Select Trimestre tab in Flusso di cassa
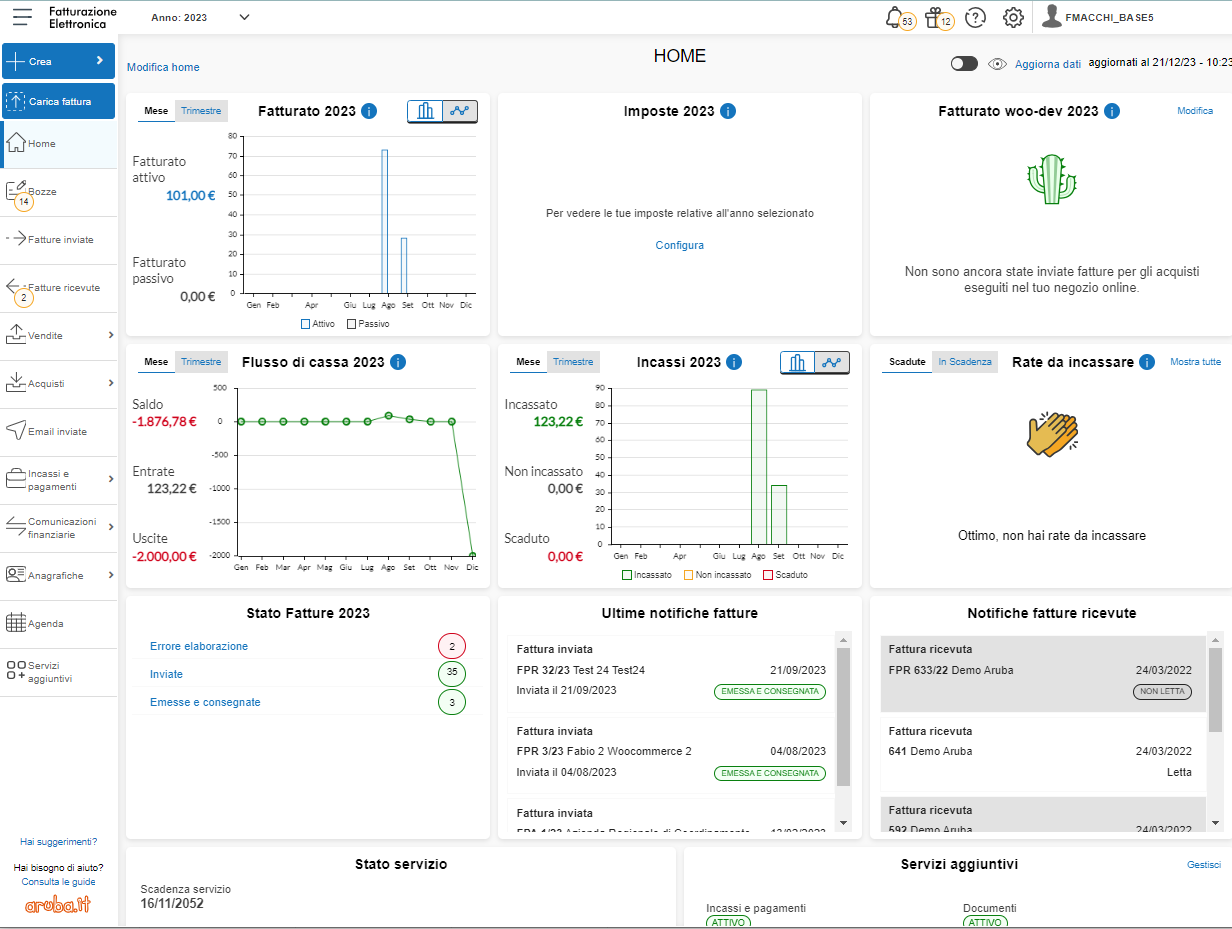 [x=201, y=362]
